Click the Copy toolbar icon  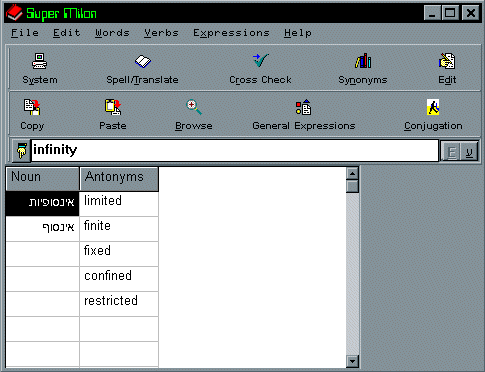coord(32,107)
